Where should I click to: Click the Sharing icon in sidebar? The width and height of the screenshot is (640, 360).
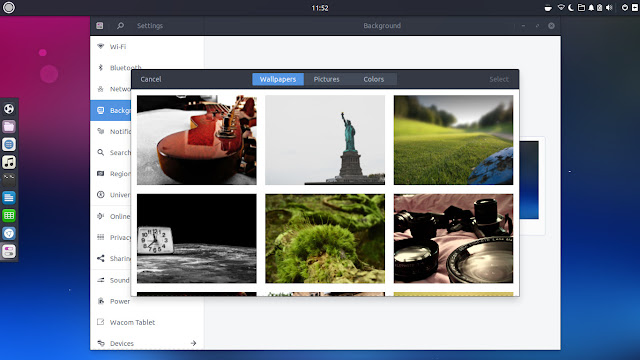coord(100,258)
